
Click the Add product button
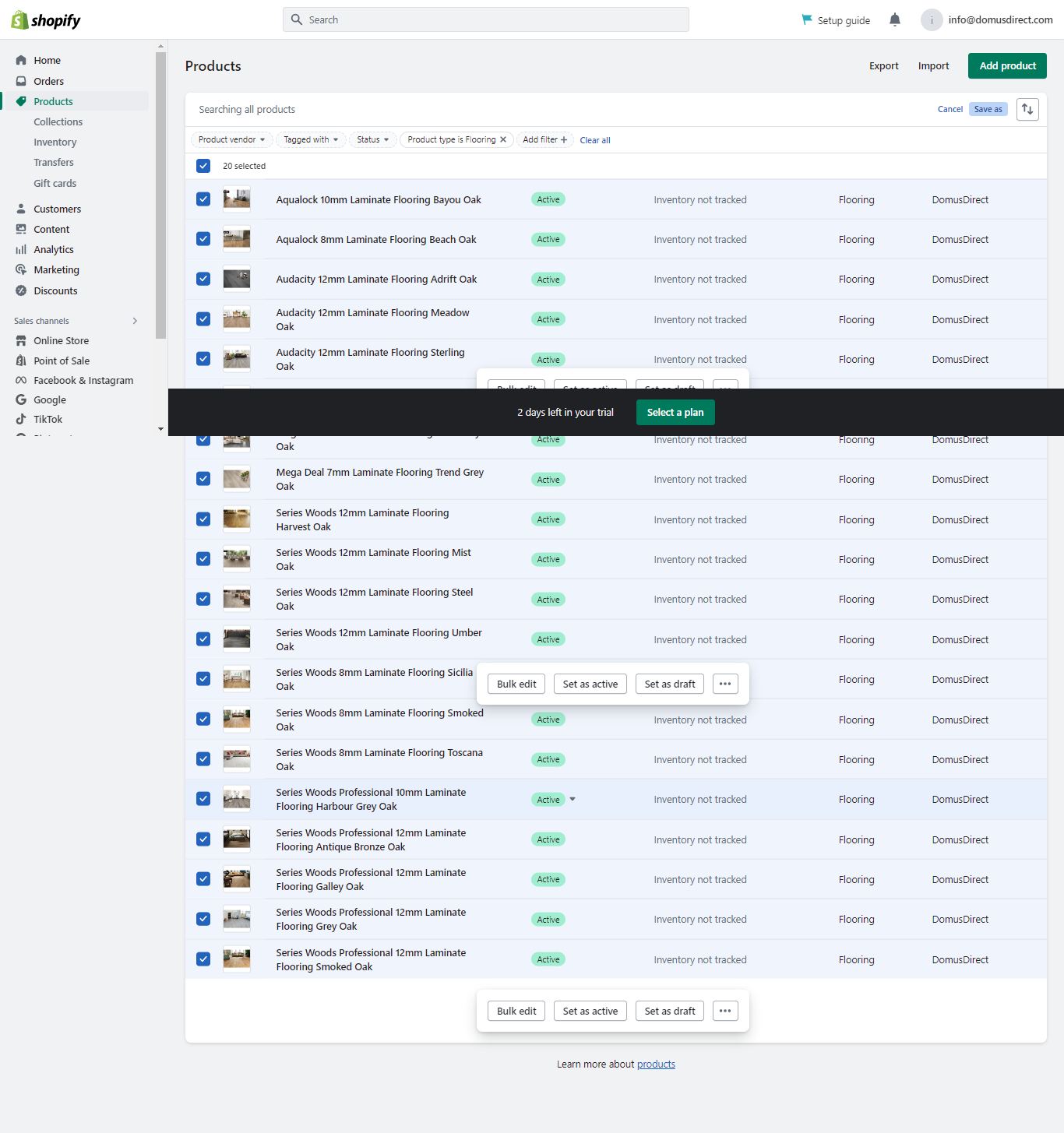[1006, 66]
